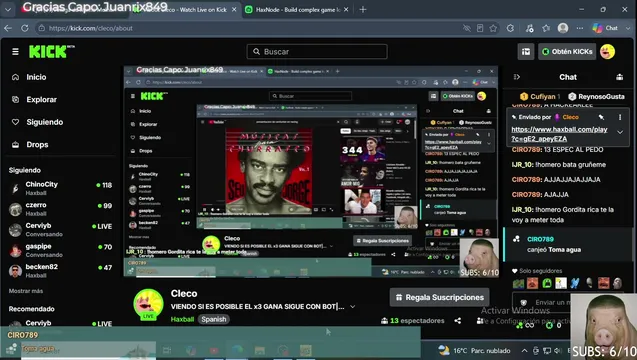The image size is (637, 360).
Task: Click the viewers list icon right of share
Action: (x=480, y=321)
